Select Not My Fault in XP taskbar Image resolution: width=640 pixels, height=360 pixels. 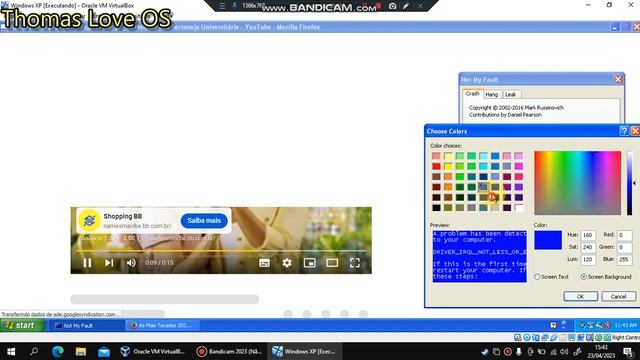[x=87, y=326]
